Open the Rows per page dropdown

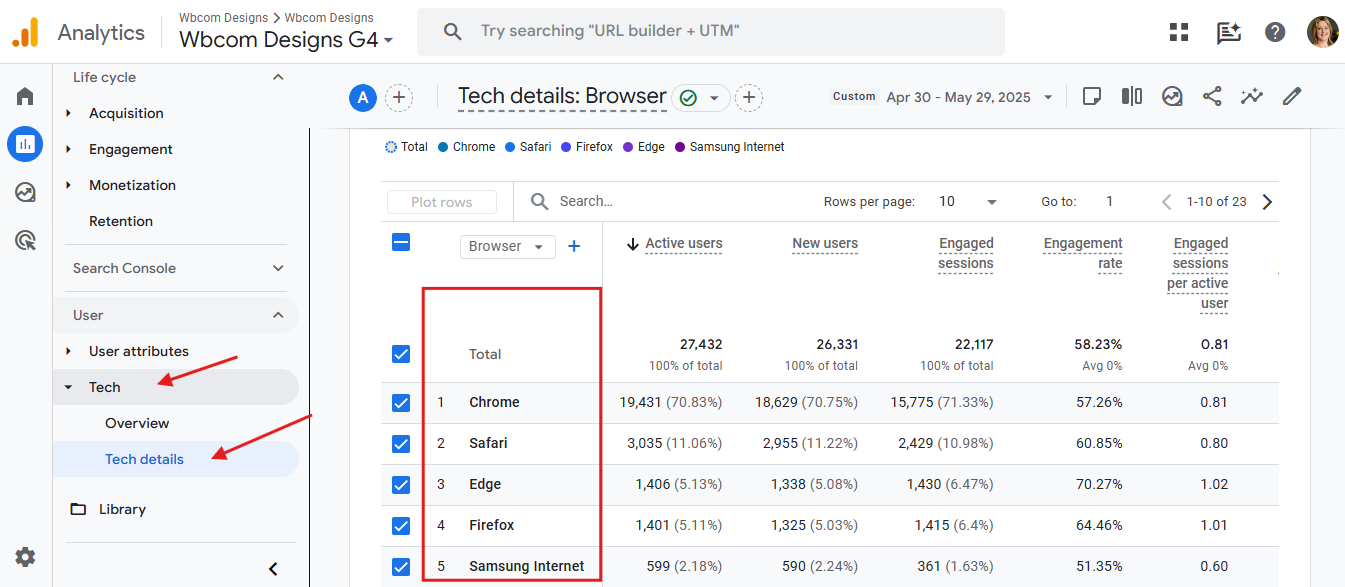point(963,201)
